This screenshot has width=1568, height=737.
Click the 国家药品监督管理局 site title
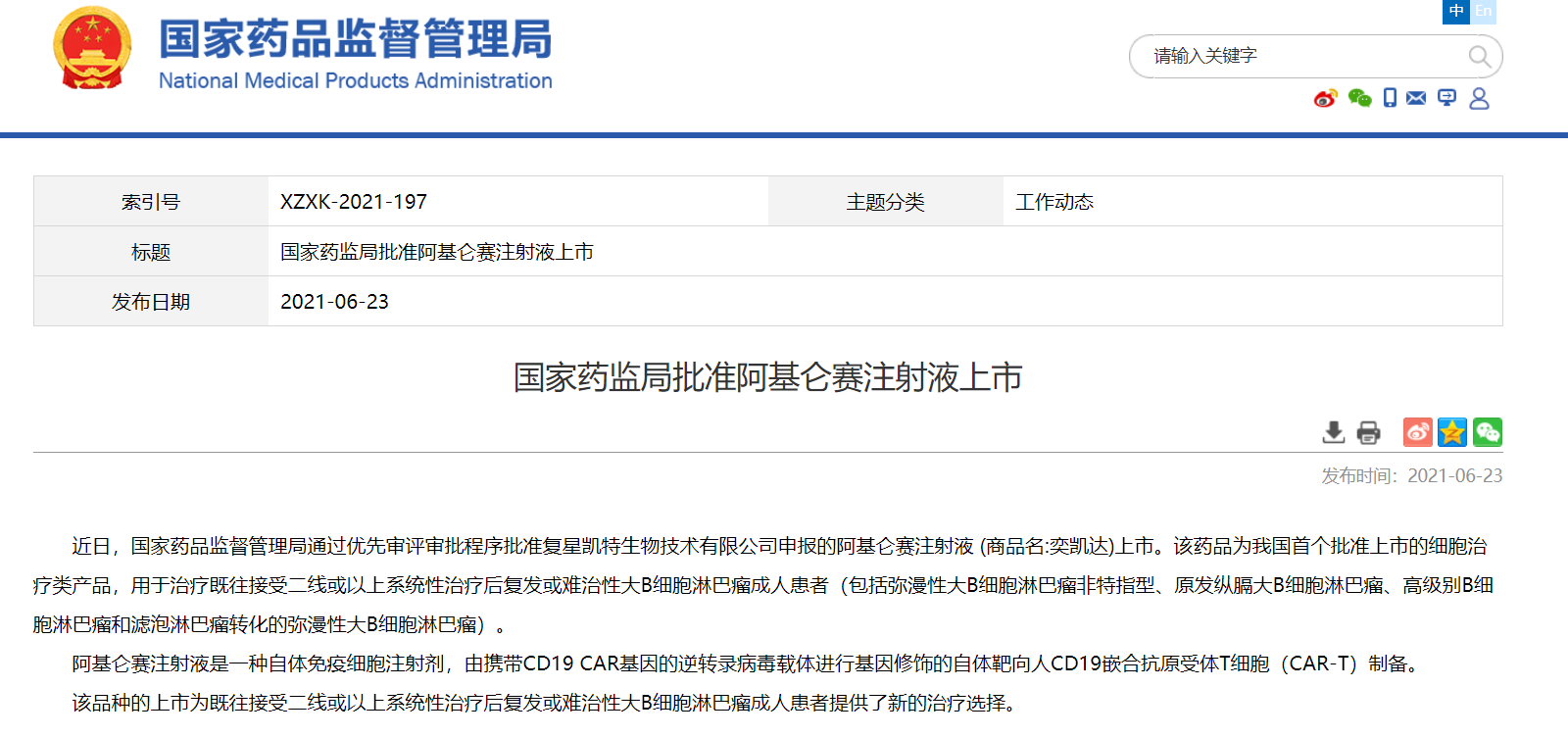pos(356,40)
